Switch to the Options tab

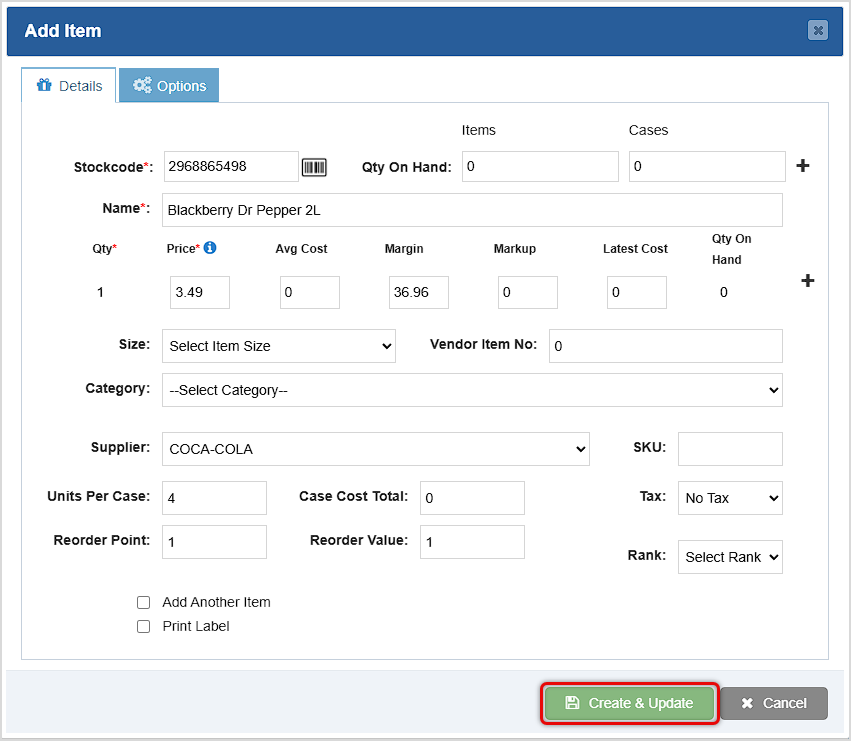168,86
